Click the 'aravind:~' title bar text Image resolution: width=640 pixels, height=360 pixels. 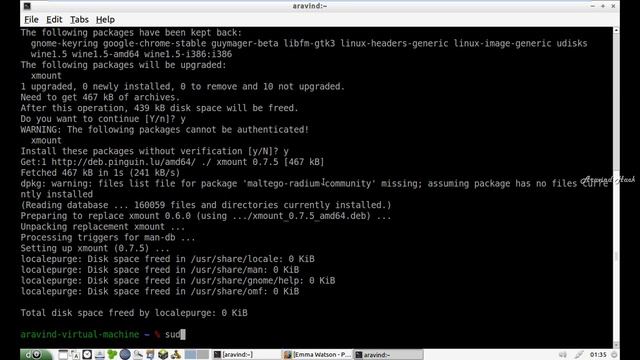(x=310, y=6)
